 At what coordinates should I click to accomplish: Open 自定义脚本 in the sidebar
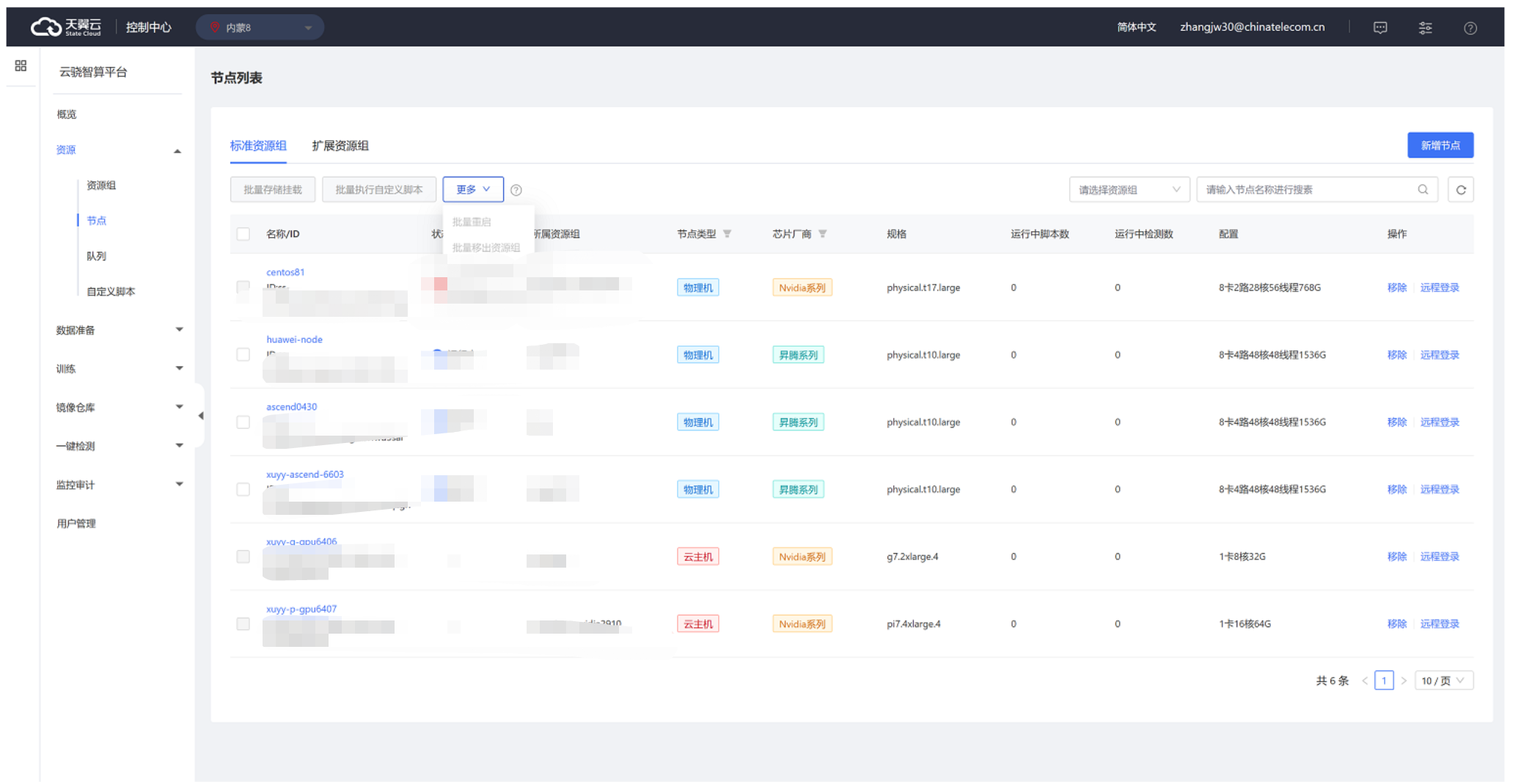111,291
